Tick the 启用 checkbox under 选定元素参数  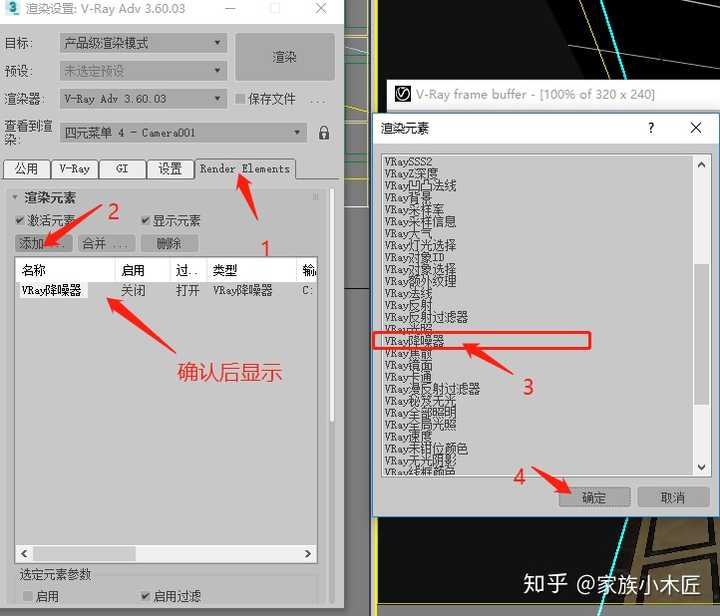(x=28, y=596)
